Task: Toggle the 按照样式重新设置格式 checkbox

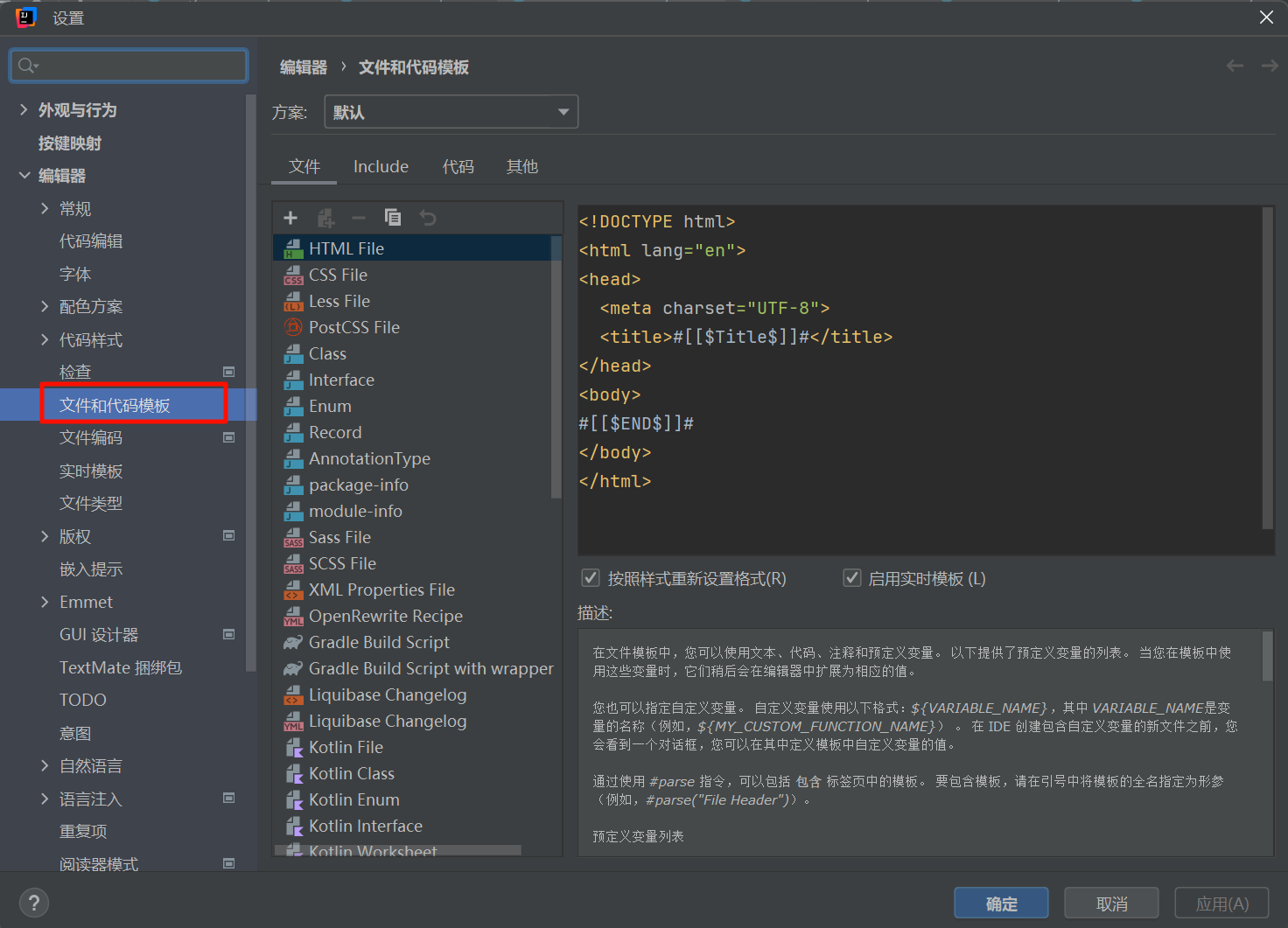Action: [x=591, y=578]
